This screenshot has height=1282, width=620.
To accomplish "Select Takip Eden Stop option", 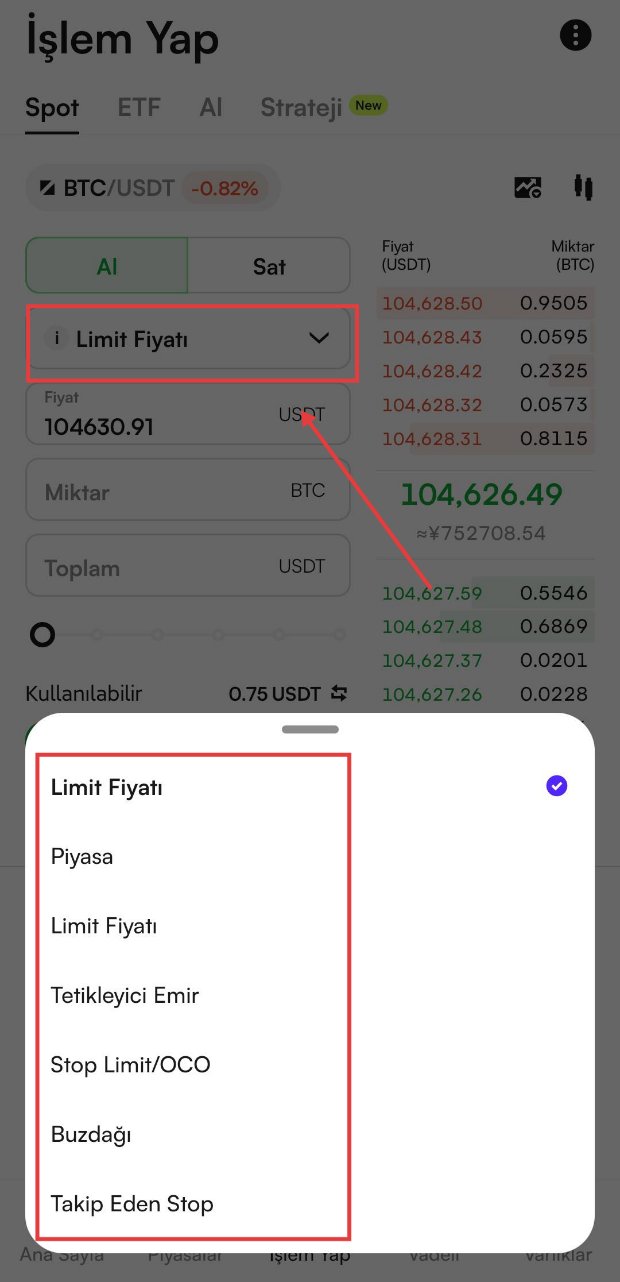I will [x=132, y=1204].
